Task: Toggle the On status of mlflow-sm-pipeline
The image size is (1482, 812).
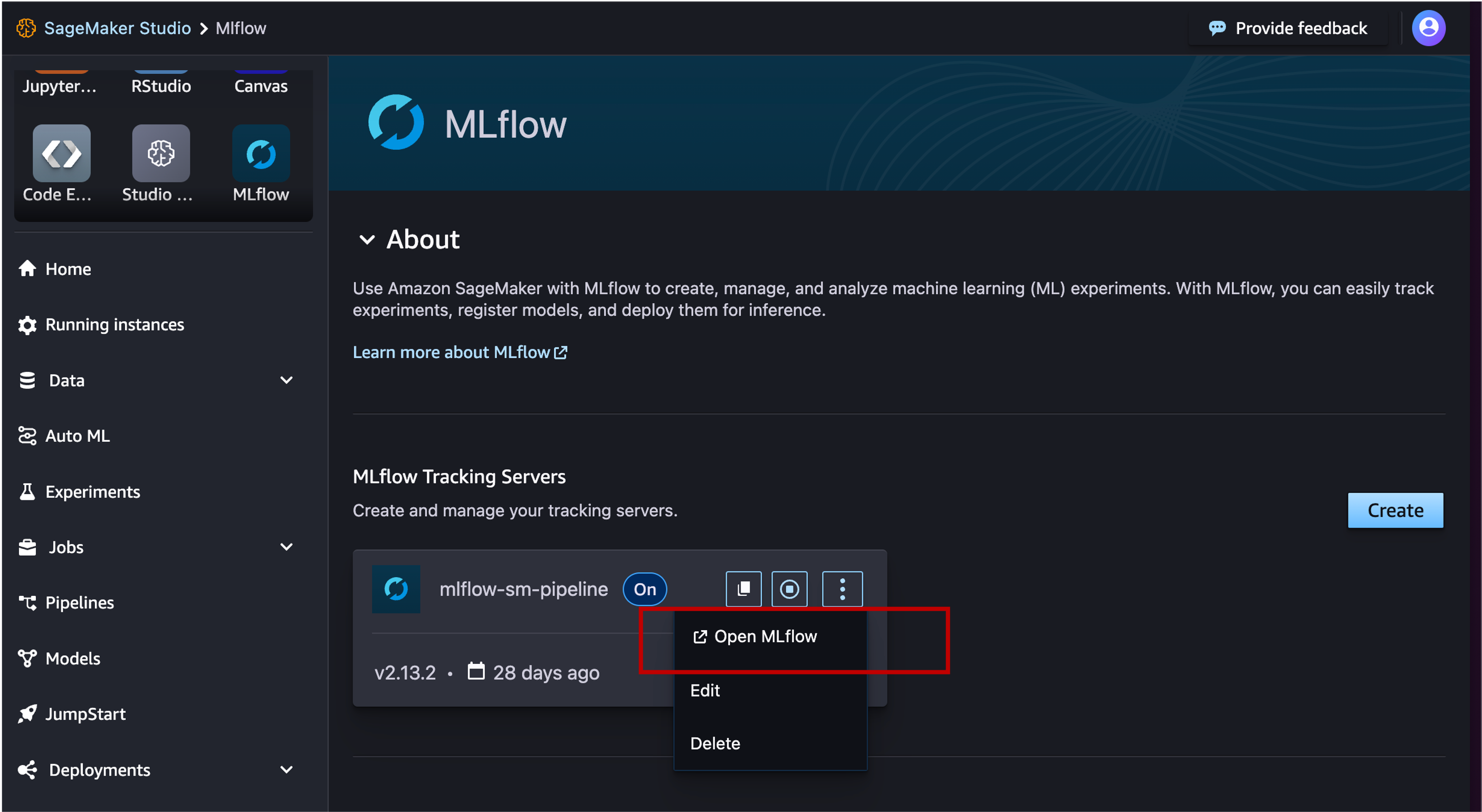Action: point(644,589)
